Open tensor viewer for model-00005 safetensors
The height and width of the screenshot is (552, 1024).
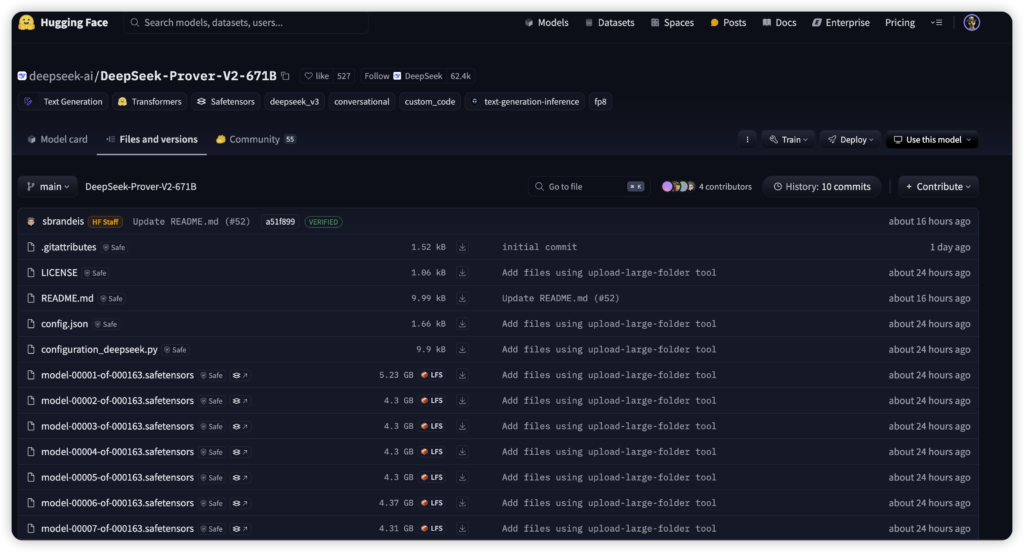[240, 478]
